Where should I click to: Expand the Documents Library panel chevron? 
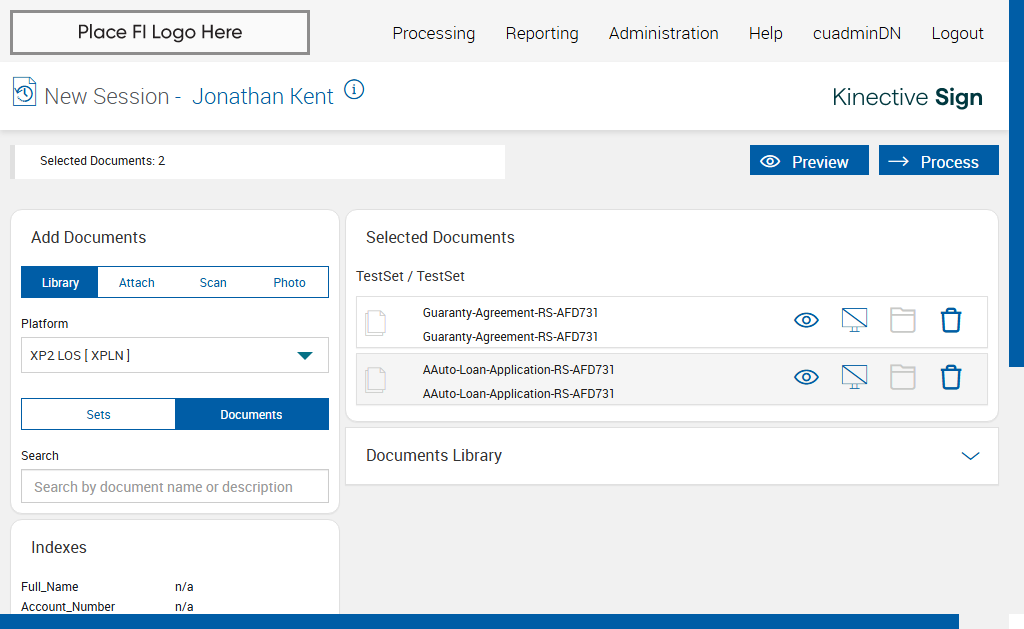click(x=969, y=456)
